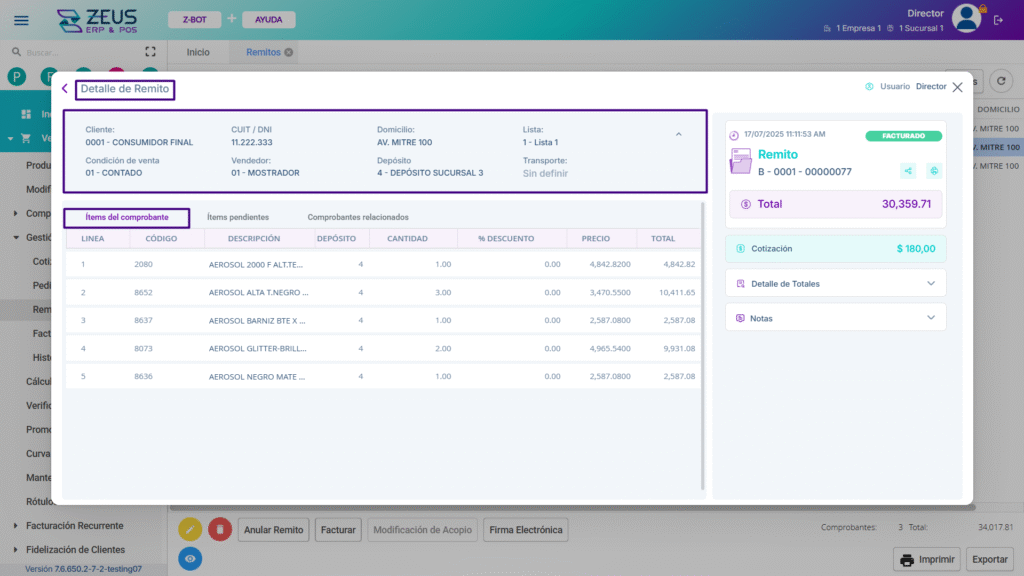
Task: Click the Zeus ERP & POS logo
Action: point(97,21)
